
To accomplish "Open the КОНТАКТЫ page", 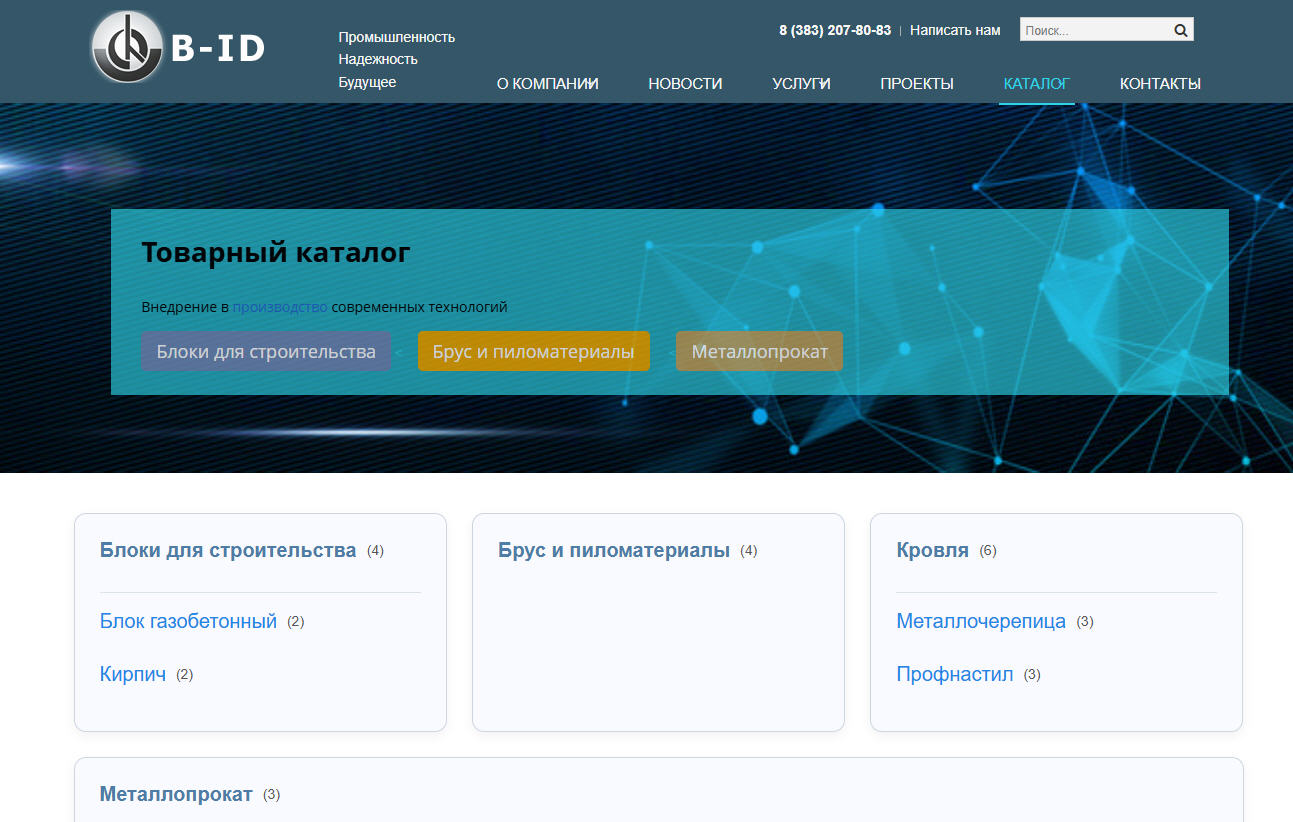I will [1160, 84].
